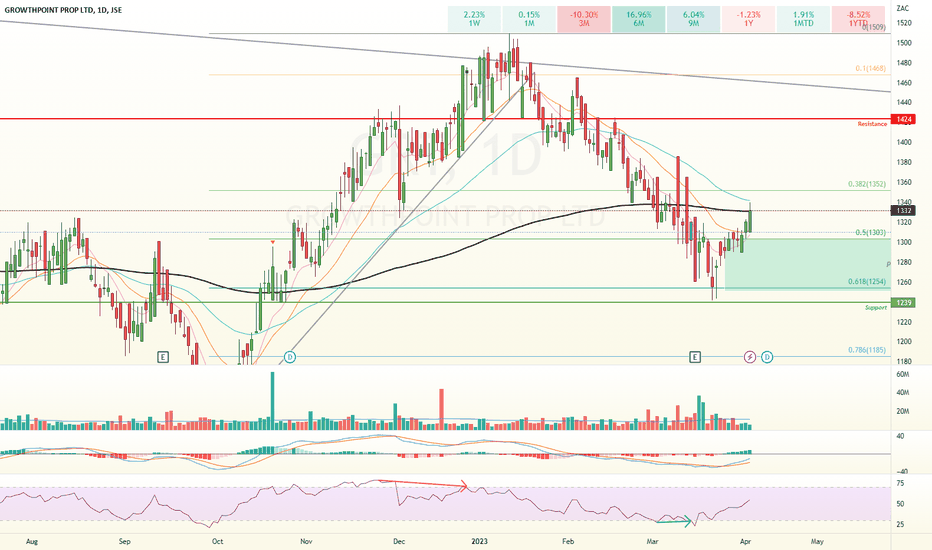Click the 2023 label on the time axis
The height and width of the screenshot is (550, 932).
(479, 541)
